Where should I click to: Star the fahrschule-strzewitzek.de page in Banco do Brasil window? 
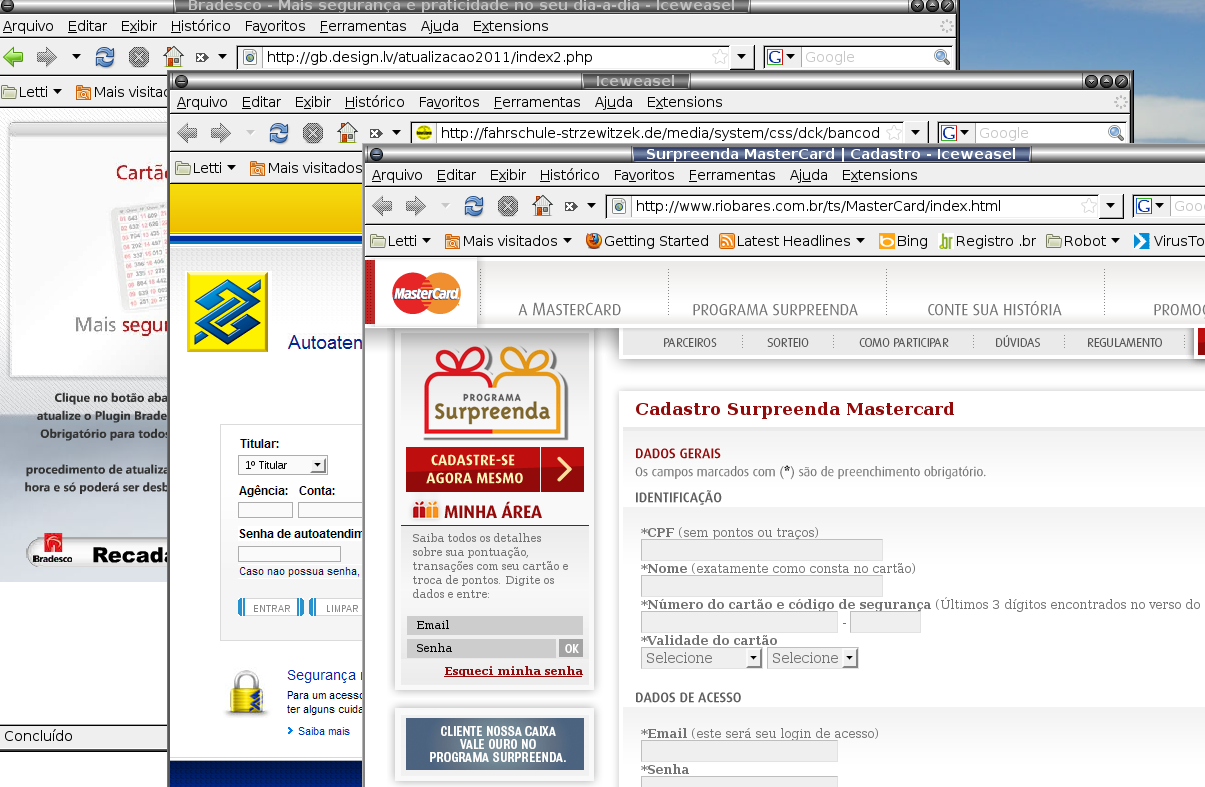click(x=893, y=133)
